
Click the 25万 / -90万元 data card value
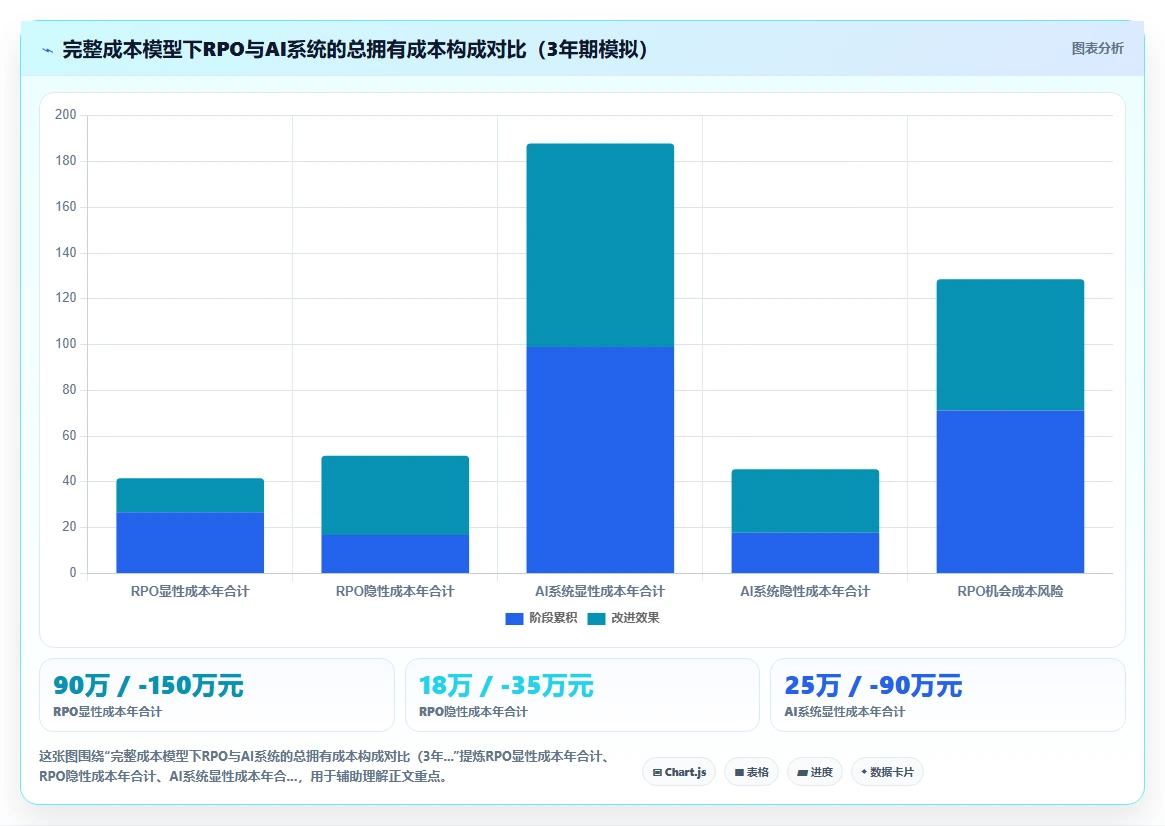[x=873, y=685]
